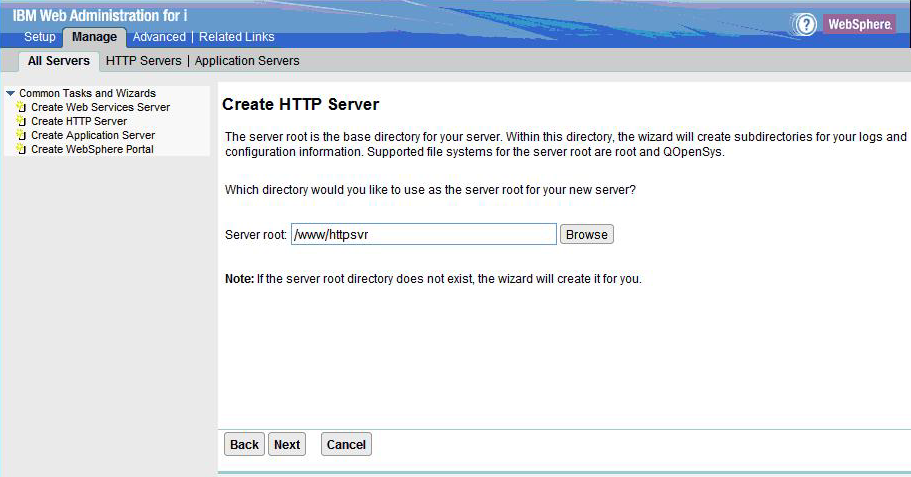Viewport: 911px width, 477px height.
Task: Click the wizard icon beside Create HTTP Server
Action: pos(21,121)
